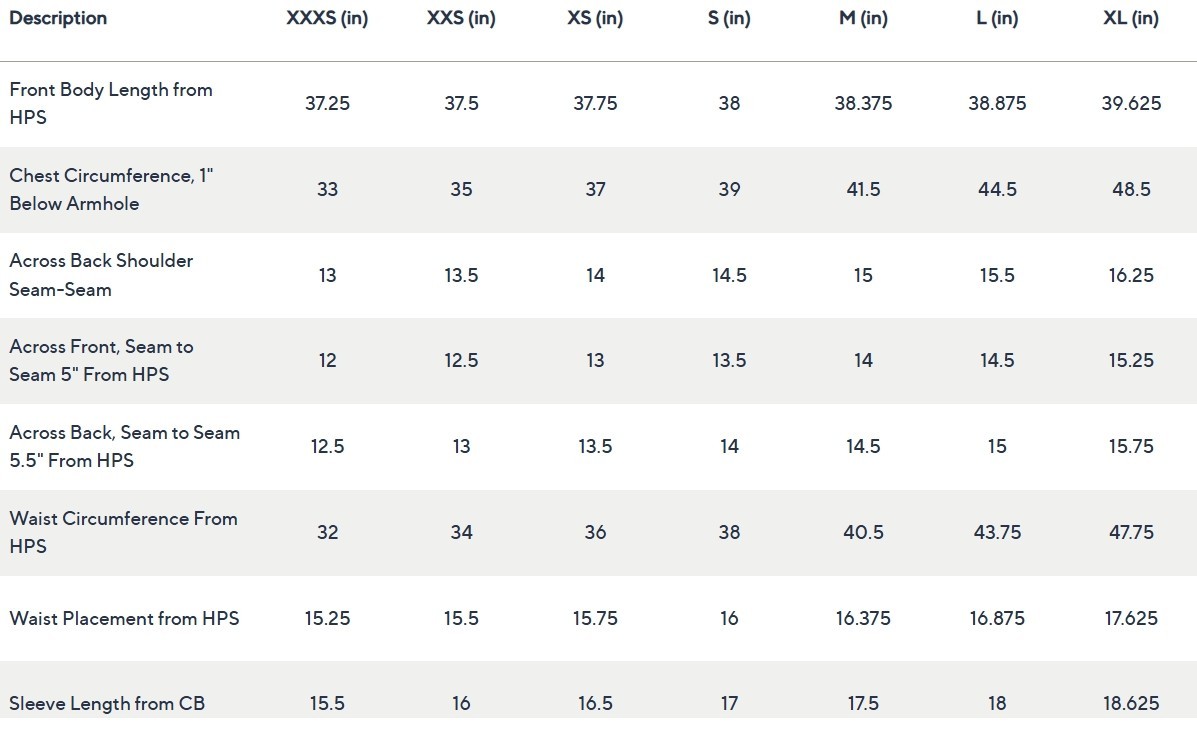
Task: Click the S (in) column header
Action: [729, 18]
